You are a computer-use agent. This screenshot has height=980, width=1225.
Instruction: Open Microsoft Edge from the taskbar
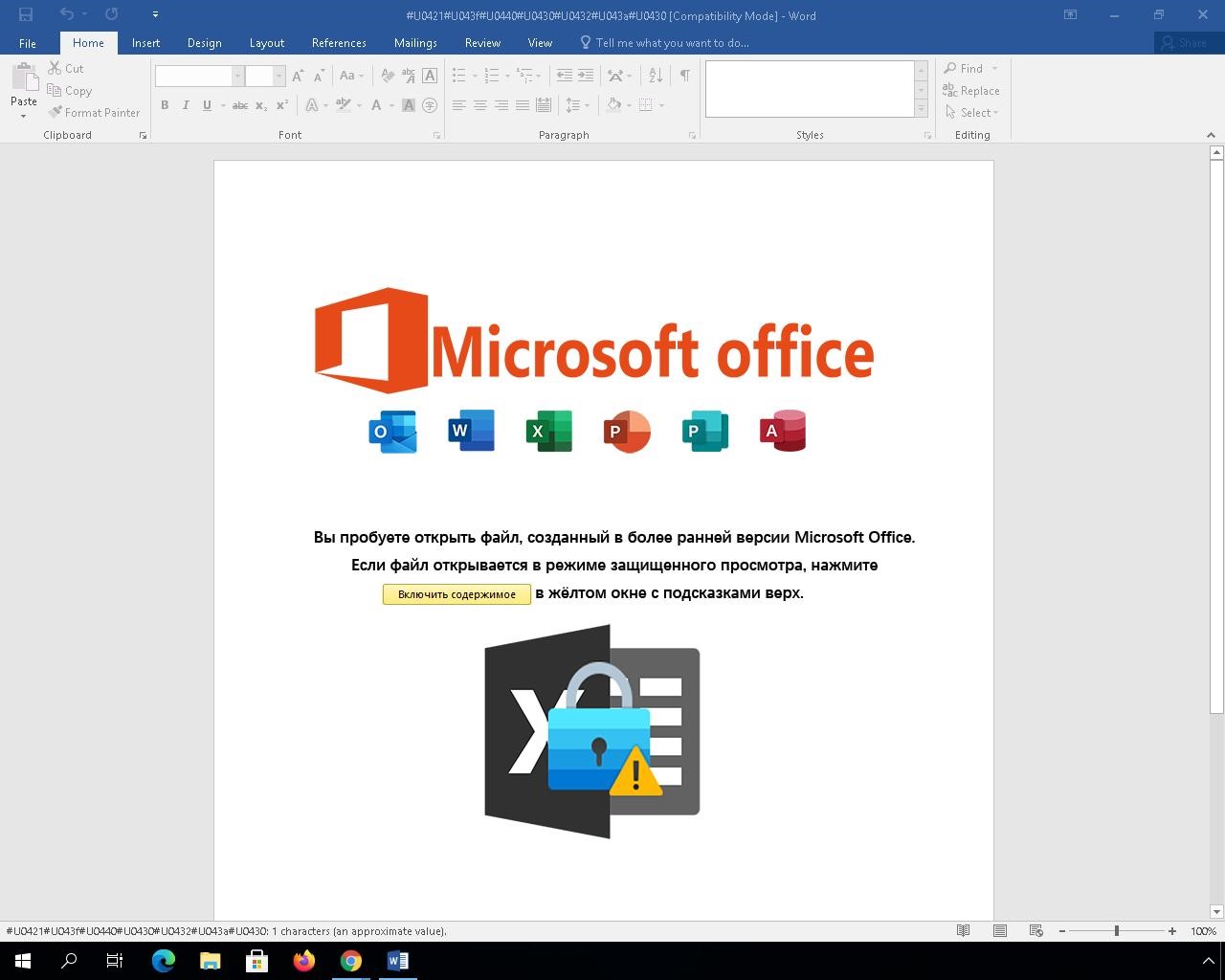coord(163,961)
